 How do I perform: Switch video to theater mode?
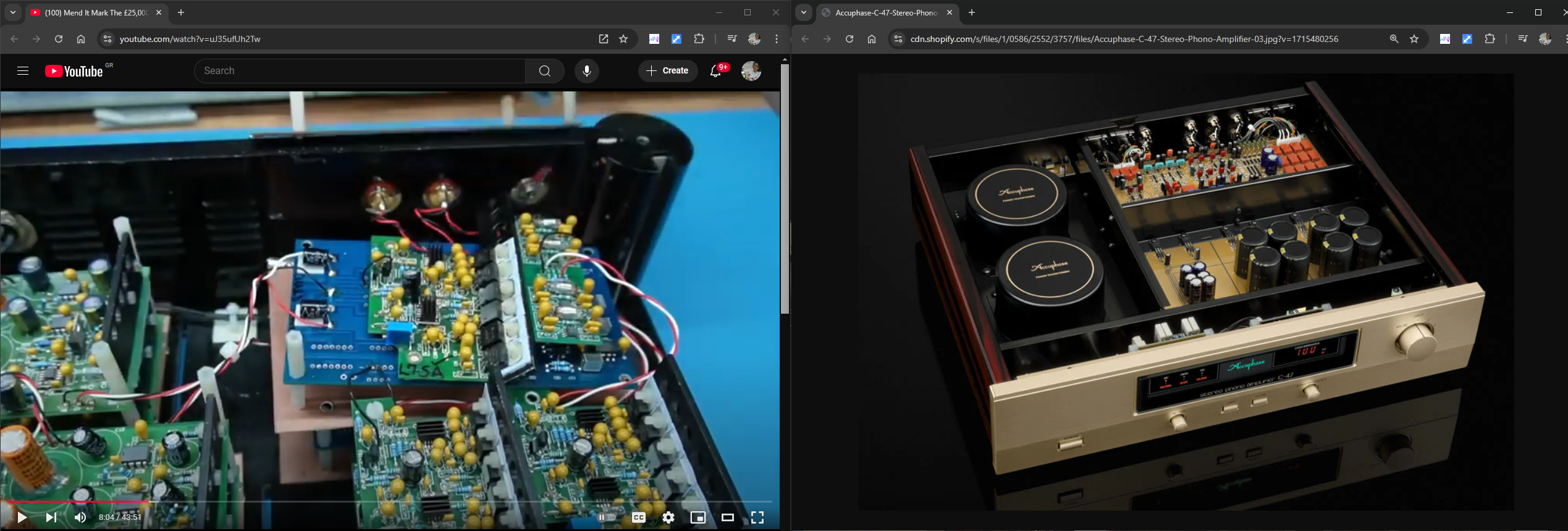(727, 517)
